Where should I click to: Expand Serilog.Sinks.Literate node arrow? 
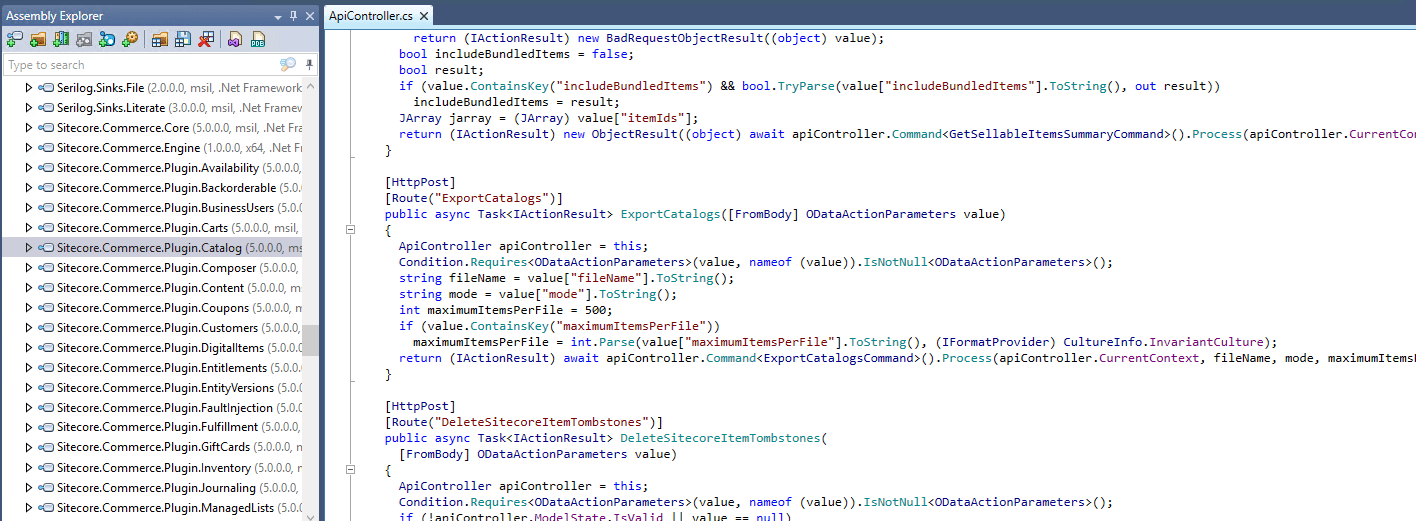pyautogui.click(x=29, y=108)
